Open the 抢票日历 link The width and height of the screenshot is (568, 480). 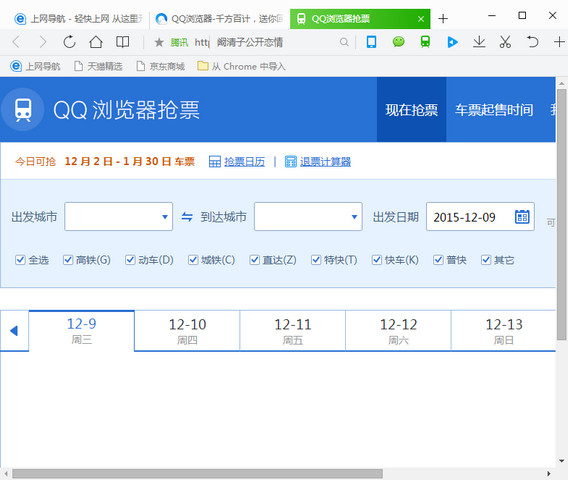pyautogui.click(x=245, y=162)
